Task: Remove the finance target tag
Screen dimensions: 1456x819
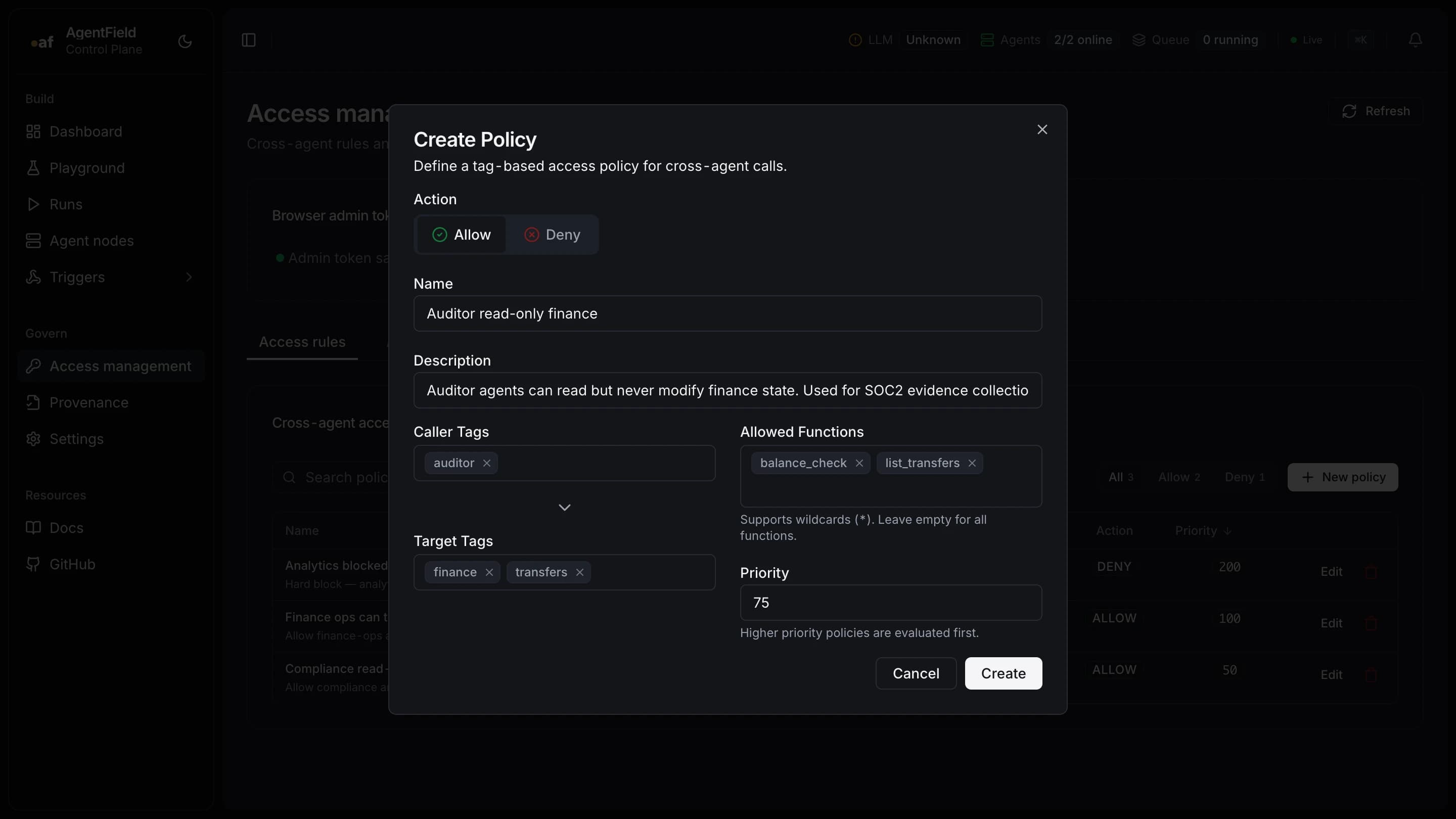Action: [489, 572]
